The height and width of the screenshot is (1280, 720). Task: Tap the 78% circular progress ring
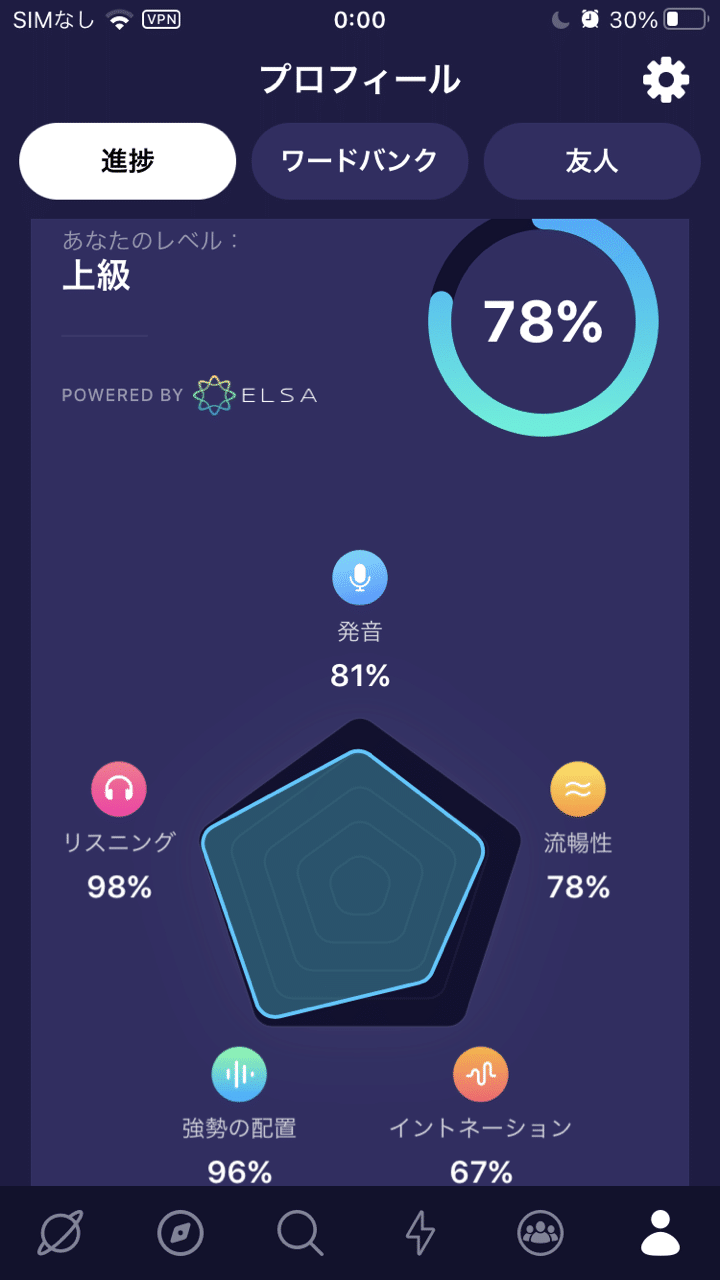pos(543,322)
